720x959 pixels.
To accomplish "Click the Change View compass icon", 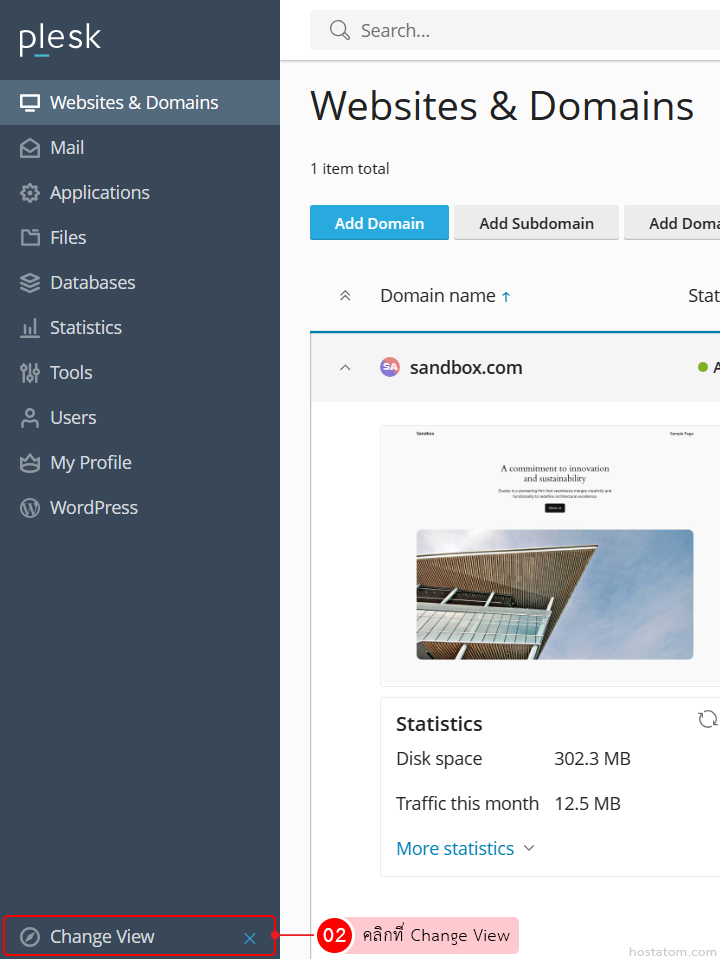I will point(30,937).
